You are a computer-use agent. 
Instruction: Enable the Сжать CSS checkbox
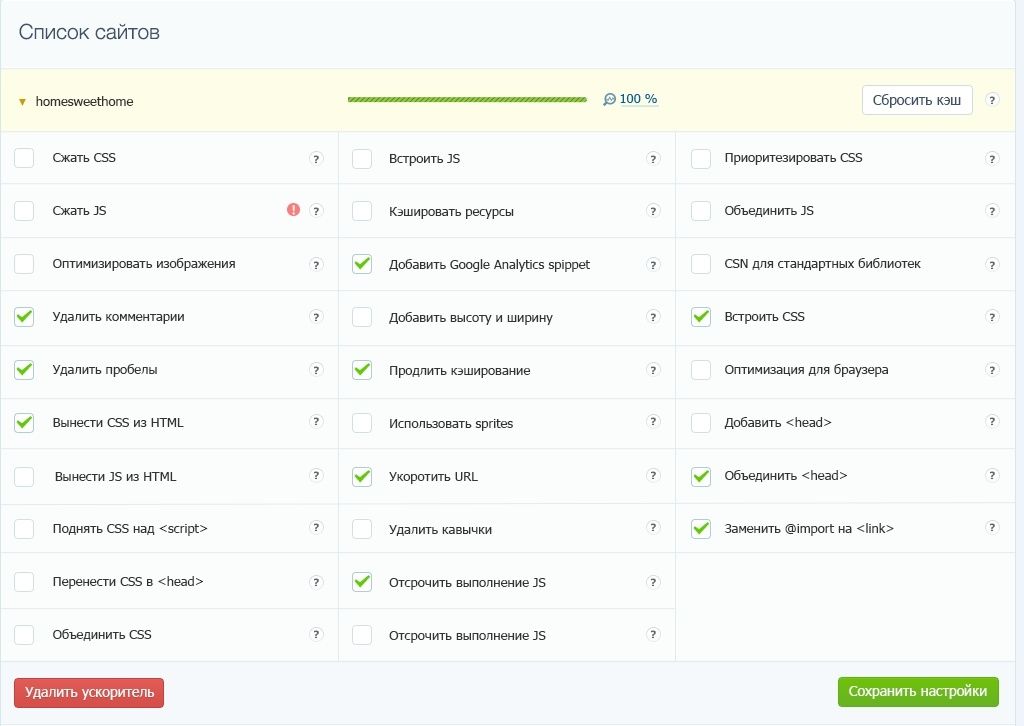click(x=24, y=158)
